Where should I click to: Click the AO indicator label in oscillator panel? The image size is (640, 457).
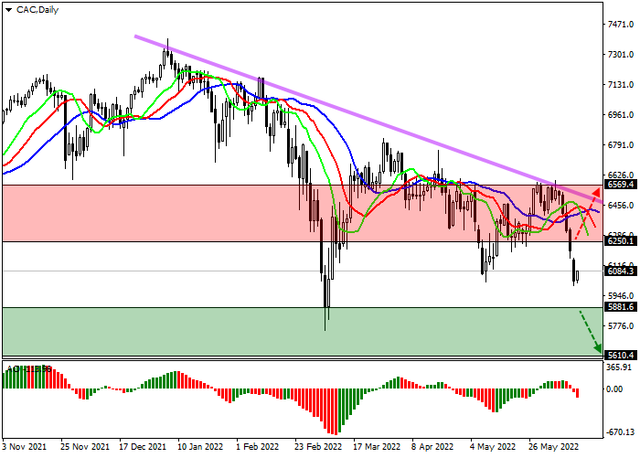(29, 368)
